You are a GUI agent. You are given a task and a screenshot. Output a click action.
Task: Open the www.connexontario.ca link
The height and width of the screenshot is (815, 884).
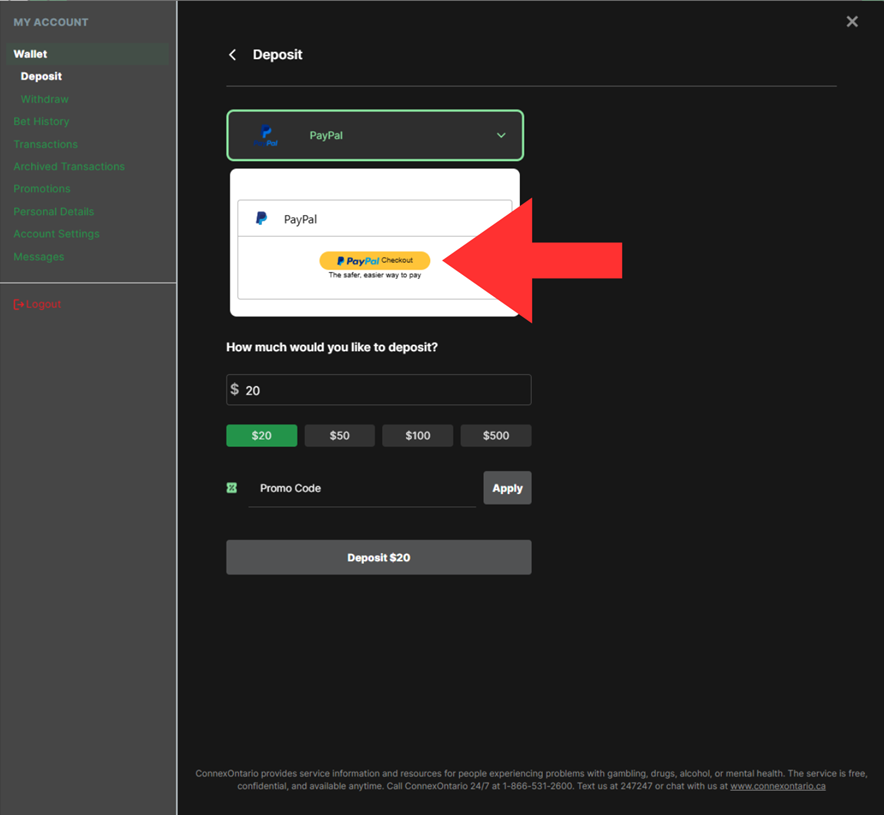tap(777, 786)
